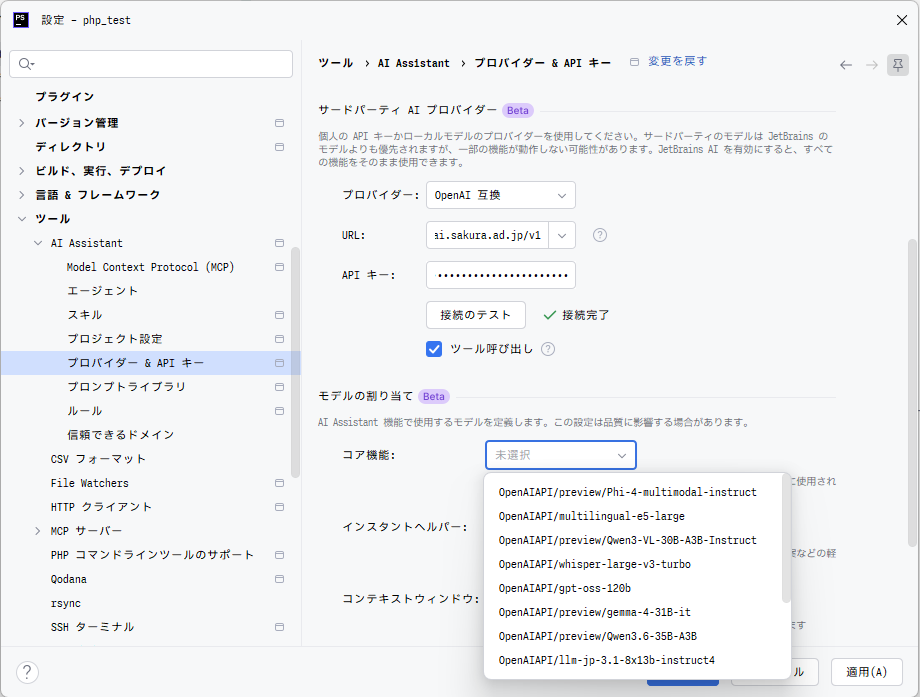920x697 pixels.
Task: Click project-level icon on プロンプトライブラリ row
Action: (x=279, y=387)
